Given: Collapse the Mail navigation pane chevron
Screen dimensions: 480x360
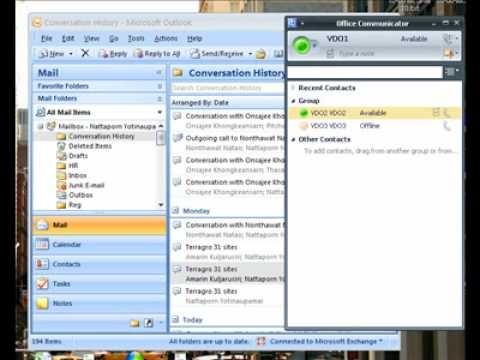Looking at the screenshot, I should pyautogui.click(x=159, y=72).
